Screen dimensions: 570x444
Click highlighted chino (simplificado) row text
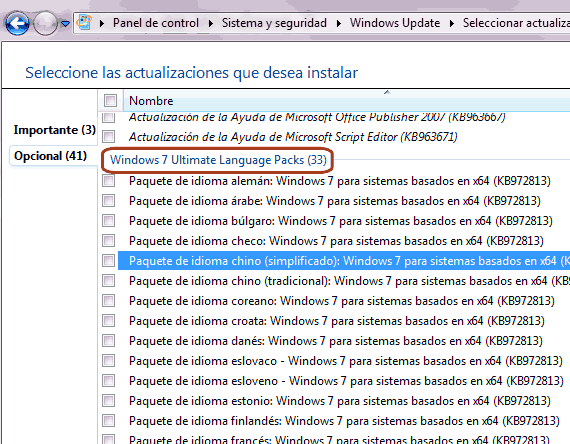coord(349,261)
